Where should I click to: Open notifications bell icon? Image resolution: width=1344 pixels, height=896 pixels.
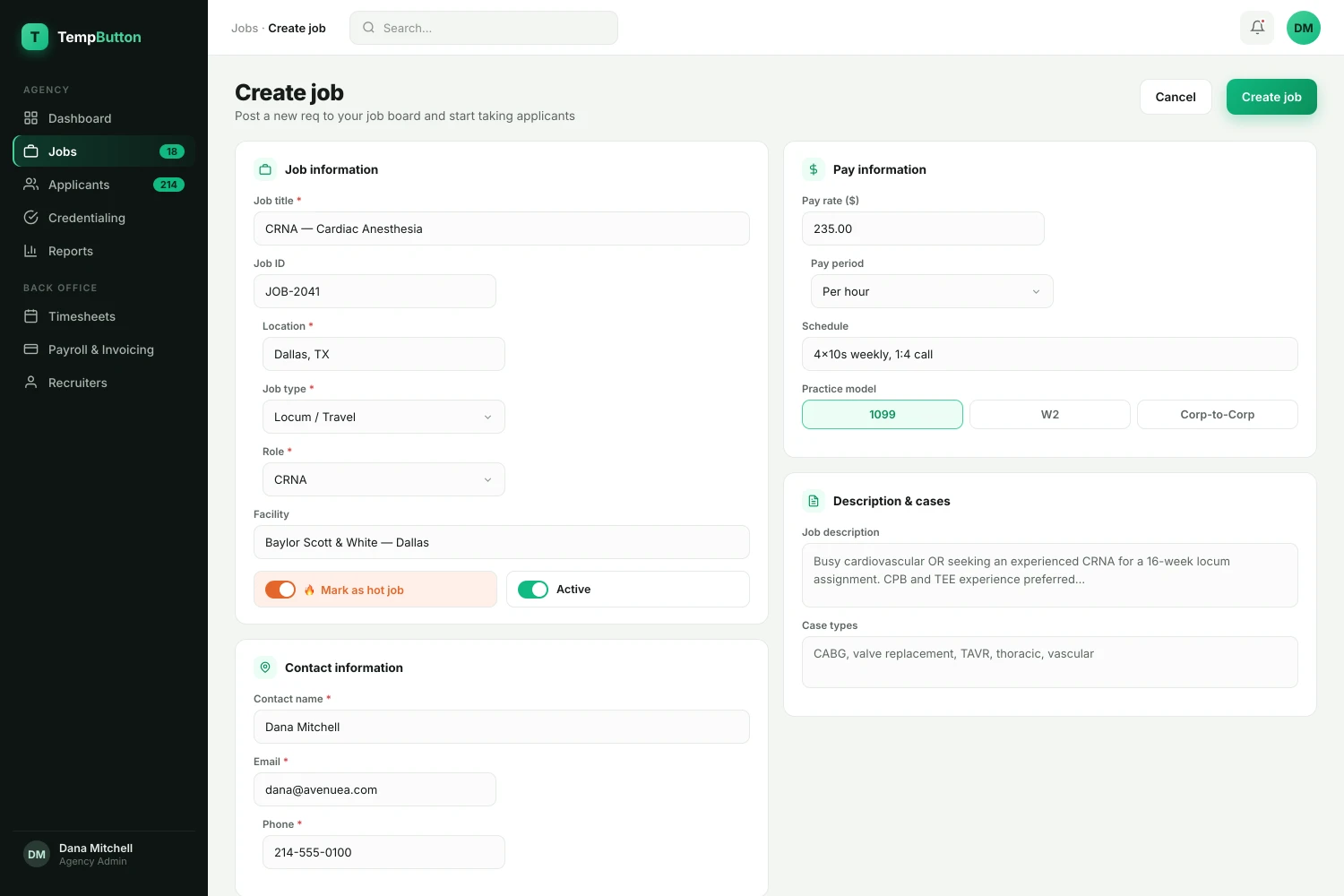click(1257, 28)
